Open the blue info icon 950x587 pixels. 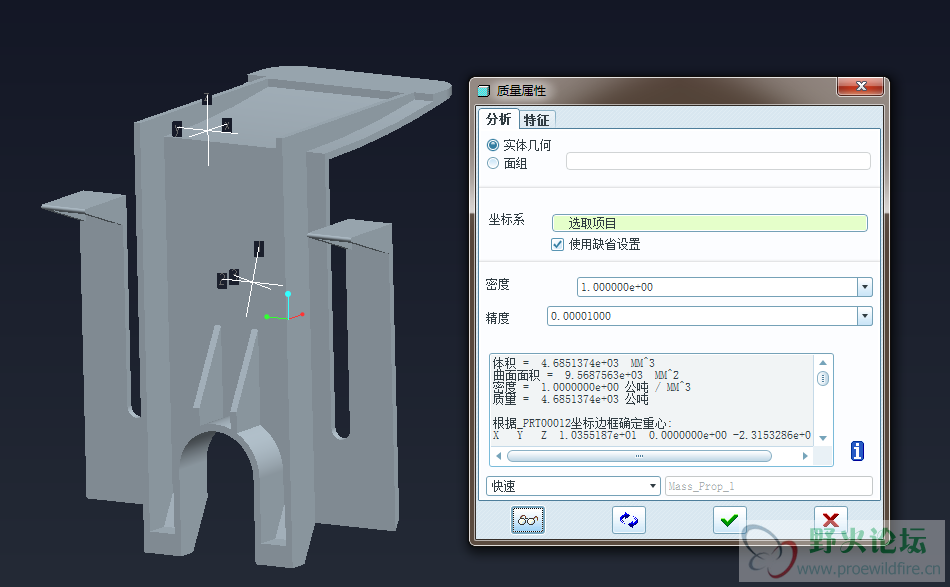pyautogui.click(x=857, y=451)
